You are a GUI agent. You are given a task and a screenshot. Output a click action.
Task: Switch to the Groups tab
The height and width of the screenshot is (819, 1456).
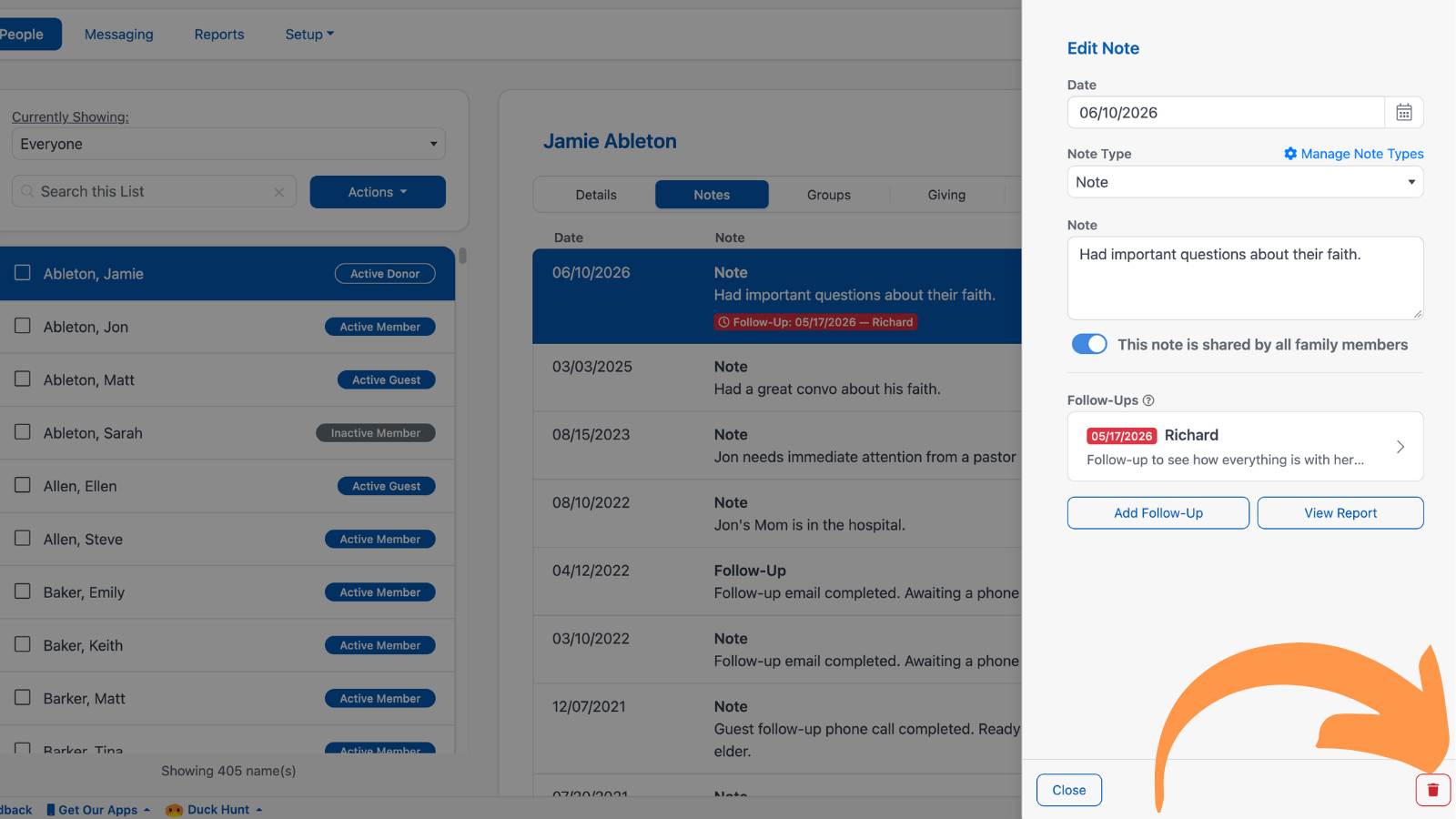829,195
